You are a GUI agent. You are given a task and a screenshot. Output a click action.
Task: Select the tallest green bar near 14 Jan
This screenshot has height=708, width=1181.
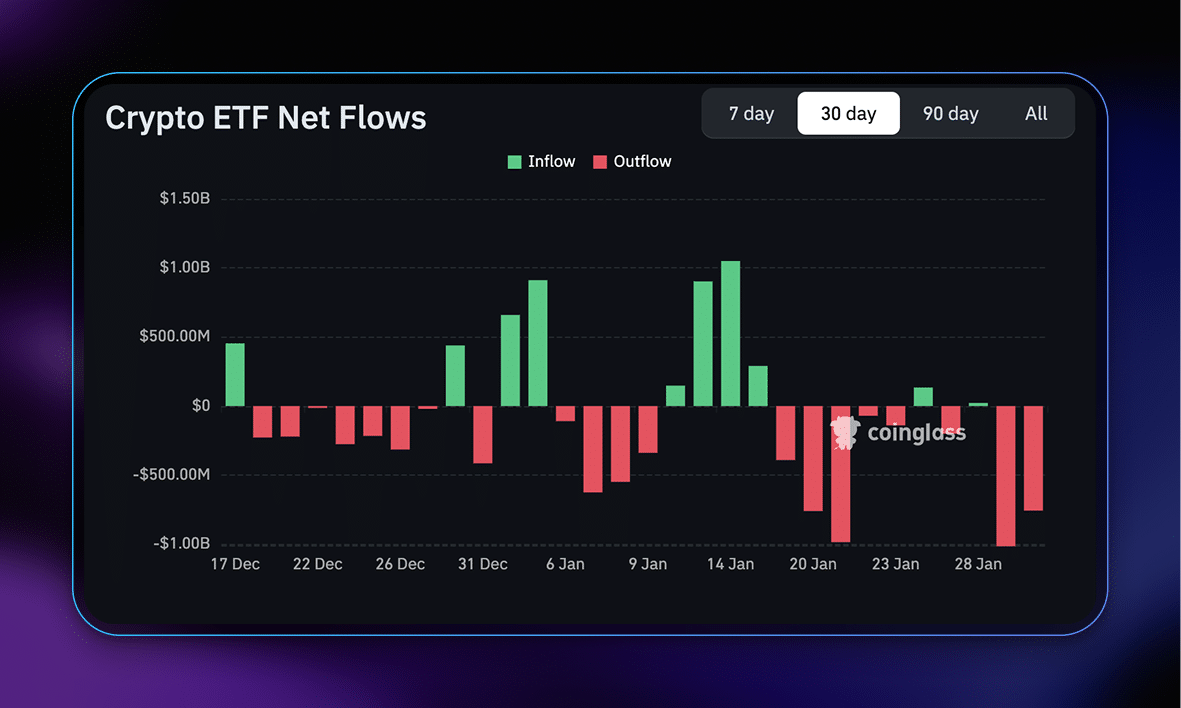(x=730, y=330)
